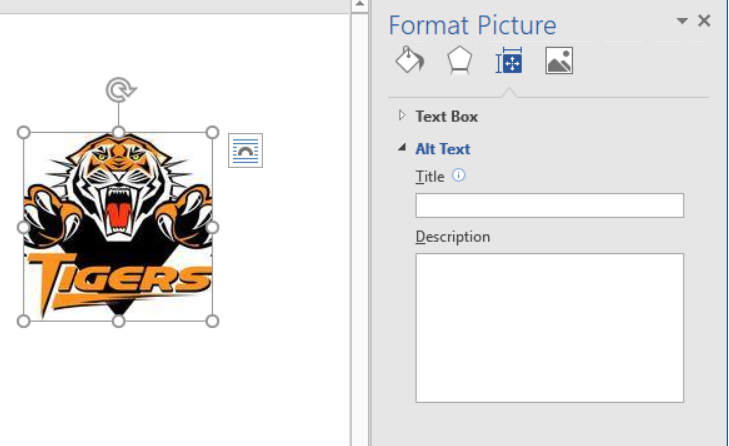
Task: Open the Layout Options button beside the picture
Action: click(x=245, y=150)
